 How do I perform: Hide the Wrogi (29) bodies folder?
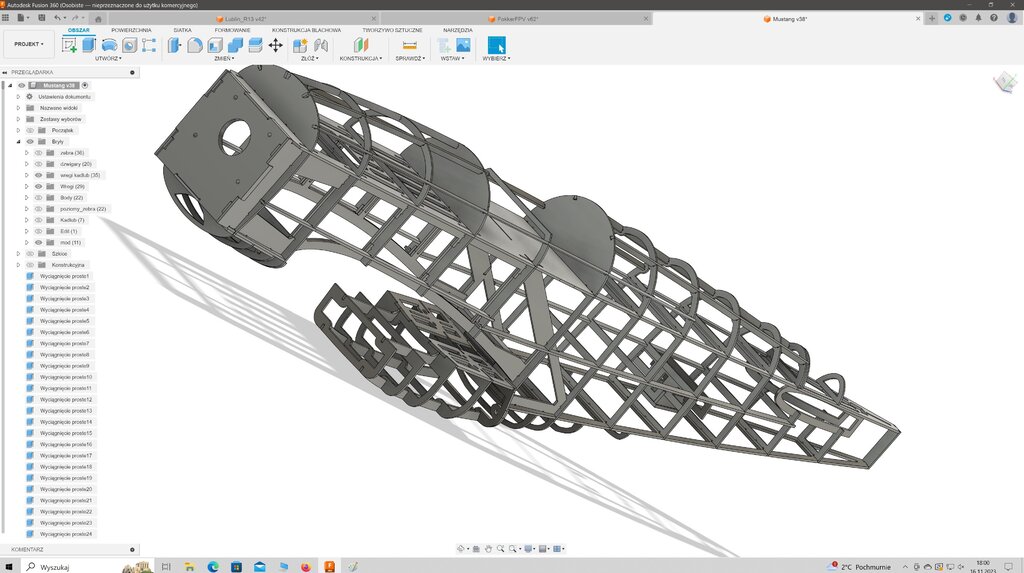pos(39,186)
